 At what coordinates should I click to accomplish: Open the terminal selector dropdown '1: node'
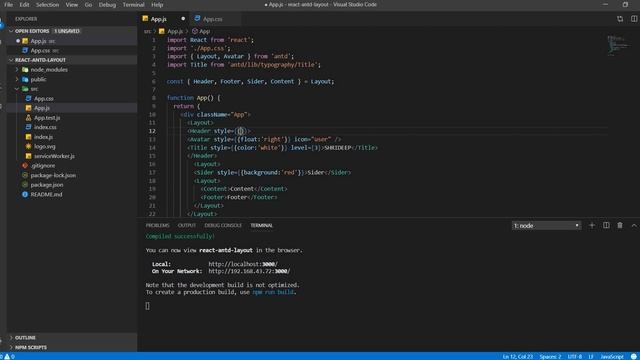pos(546,225)
